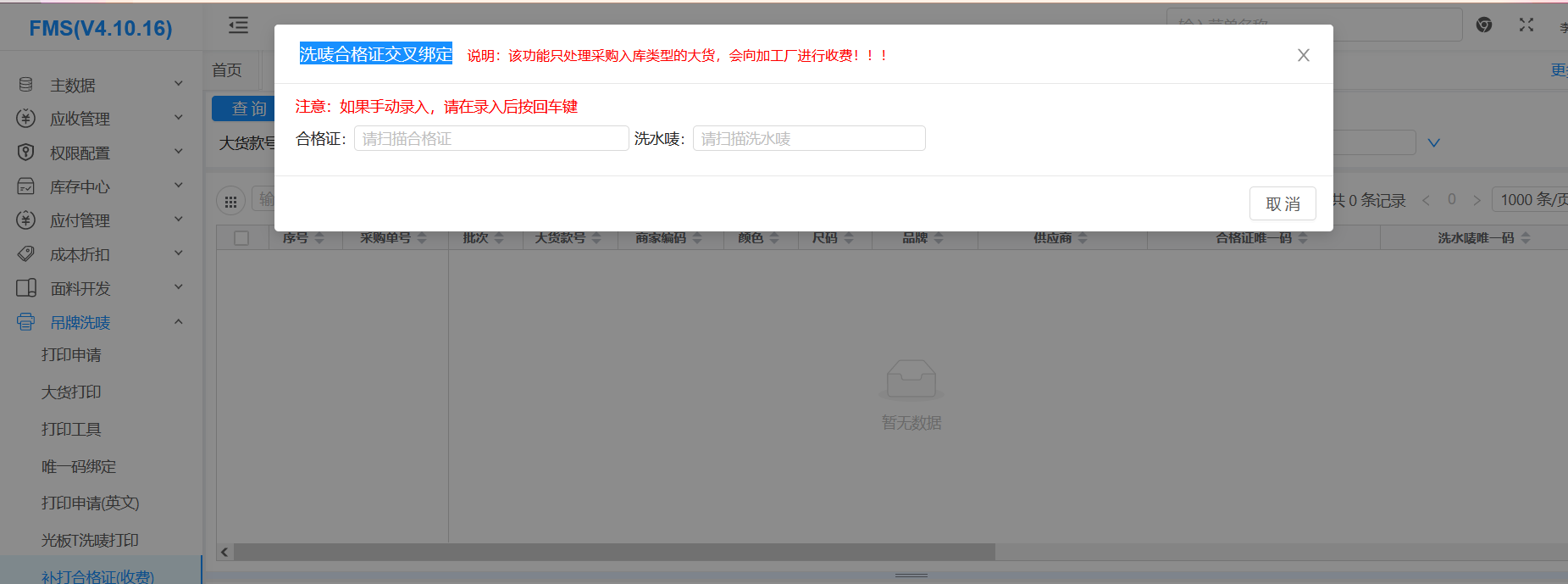
Task: Click the fullscreen toggle icon
Action: point(1526,25)
